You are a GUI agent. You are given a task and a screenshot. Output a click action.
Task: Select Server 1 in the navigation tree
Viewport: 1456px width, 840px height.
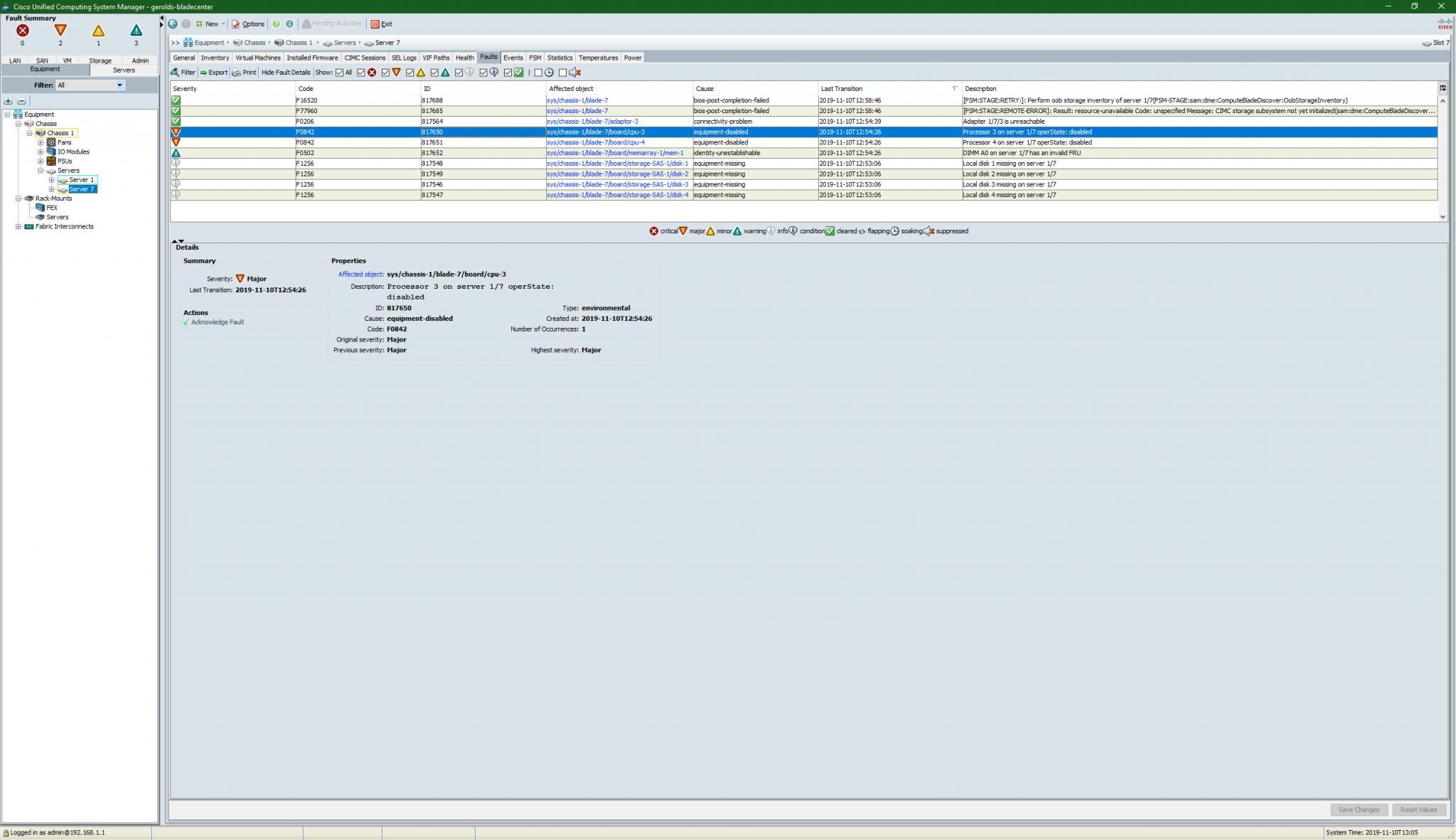click(x=81, y=180)
